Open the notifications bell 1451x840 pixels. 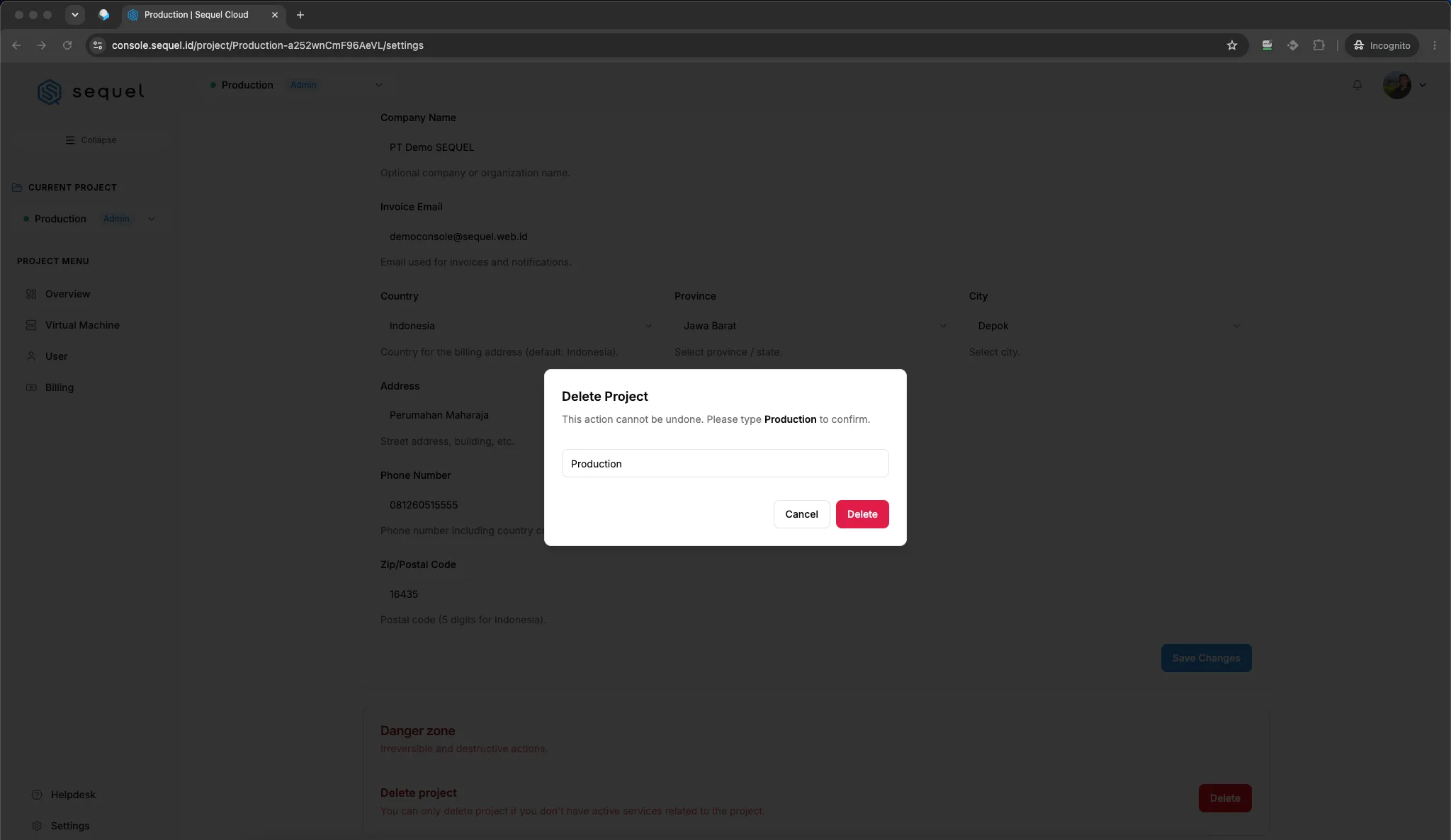(1357, 85)
